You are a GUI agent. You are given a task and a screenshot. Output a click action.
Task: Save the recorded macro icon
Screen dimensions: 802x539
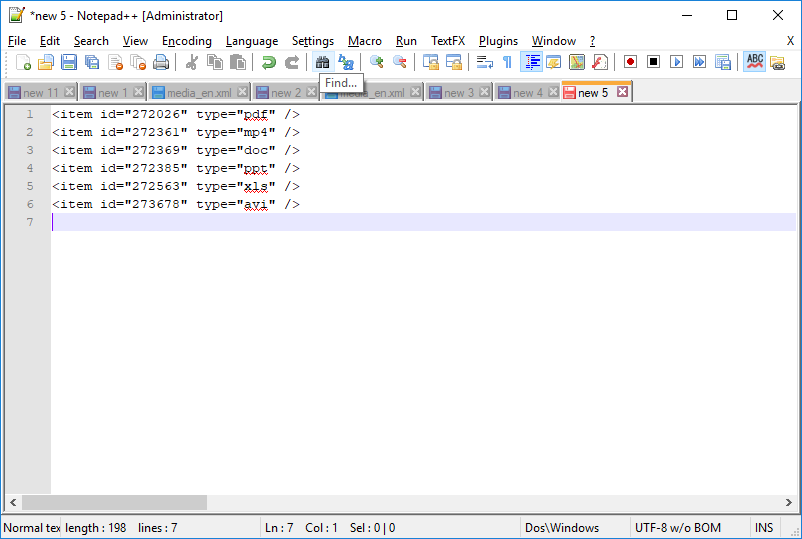723,62
